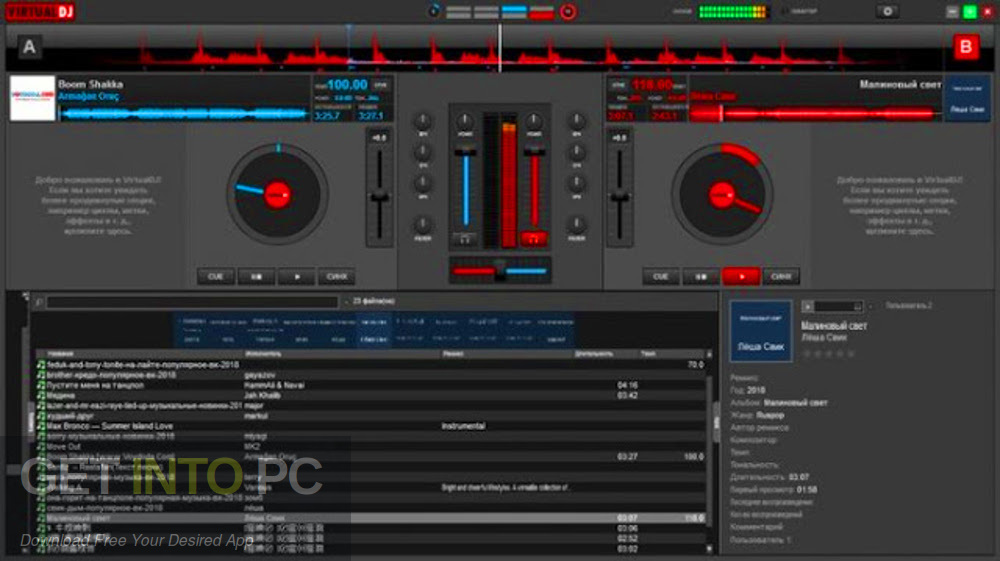
Task: Click the pause/stop button on left deck
Action: point(256,277)
